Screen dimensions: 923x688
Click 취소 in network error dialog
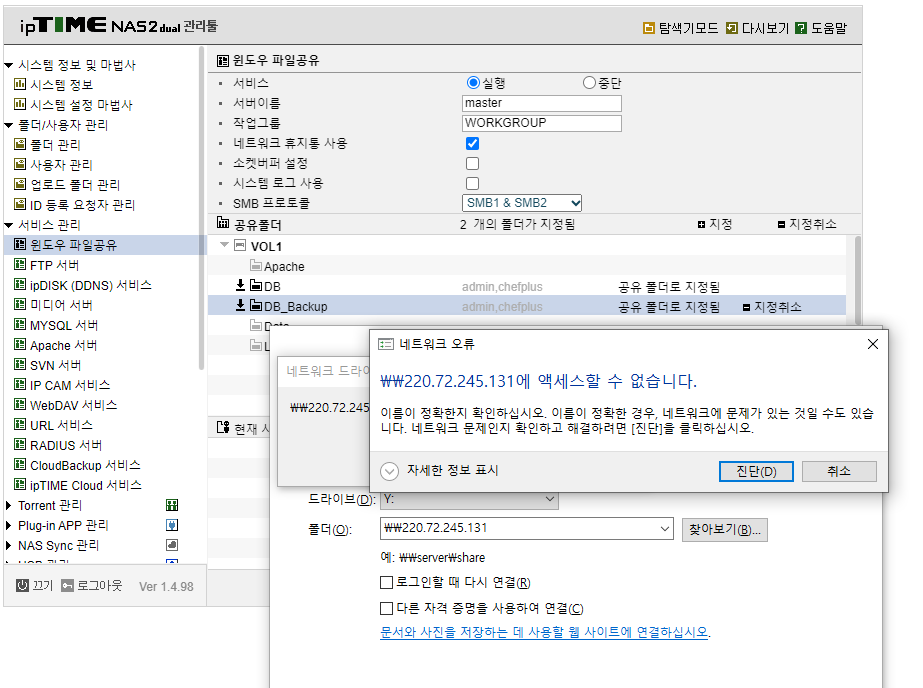pos(839,471)
